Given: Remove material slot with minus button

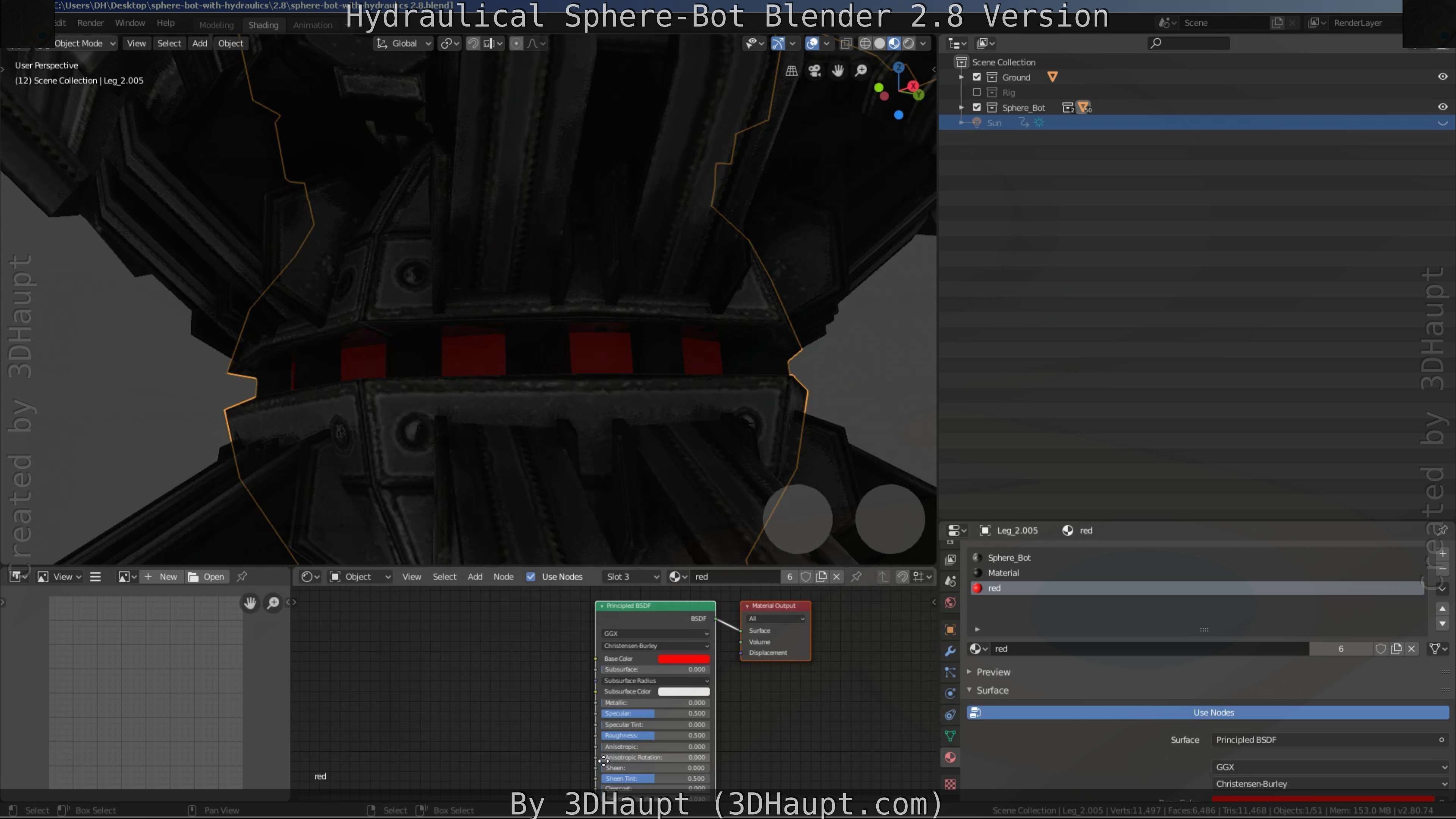Looking at the screenshot, I should (x=1442, y=569).
